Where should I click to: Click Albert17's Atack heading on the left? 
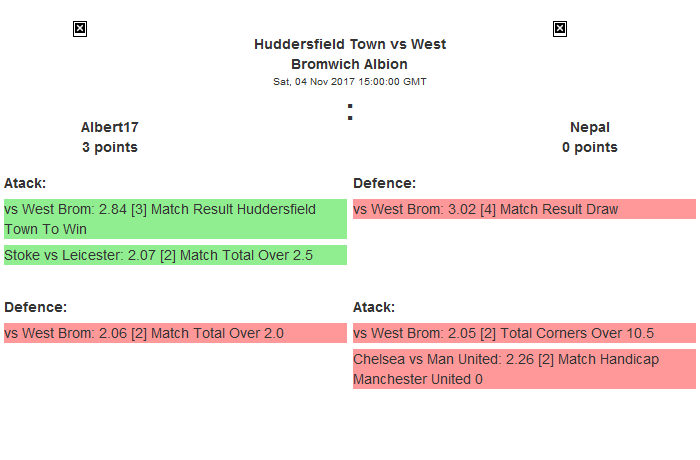[x=25, y=183]
